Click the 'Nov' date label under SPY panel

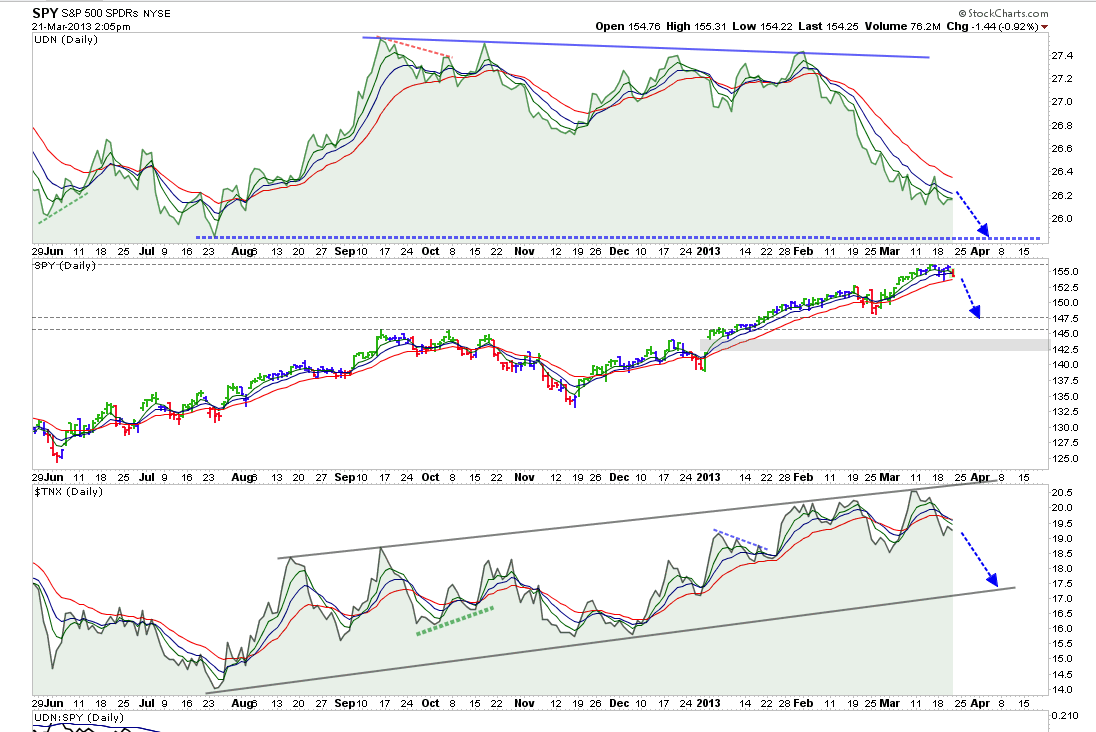524,477
